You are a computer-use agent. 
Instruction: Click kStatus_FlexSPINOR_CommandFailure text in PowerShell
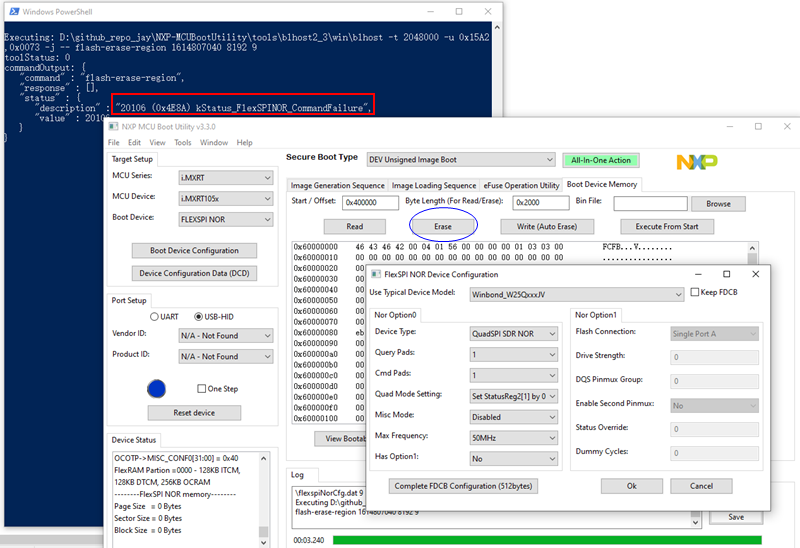280,108
